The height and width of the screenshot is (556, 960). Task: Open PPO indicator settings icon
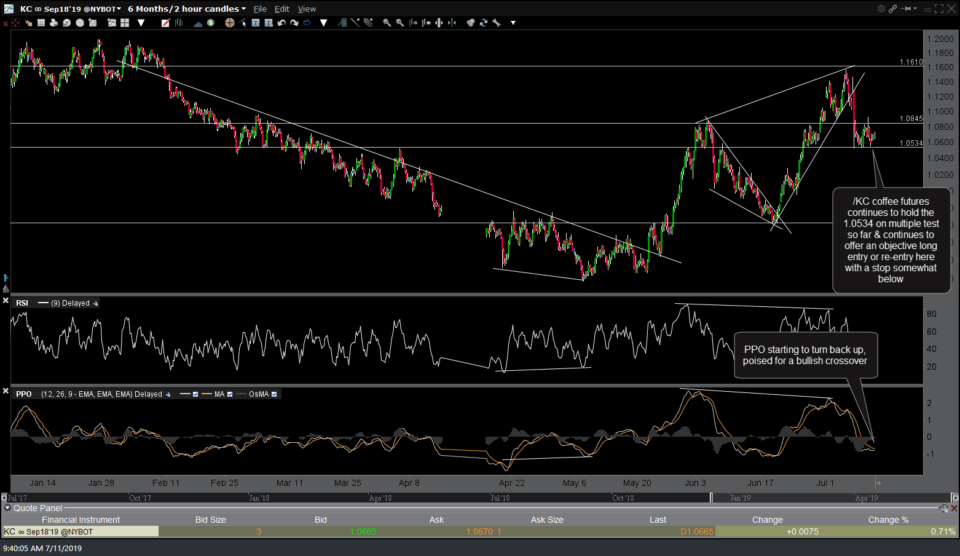(167, 394)
